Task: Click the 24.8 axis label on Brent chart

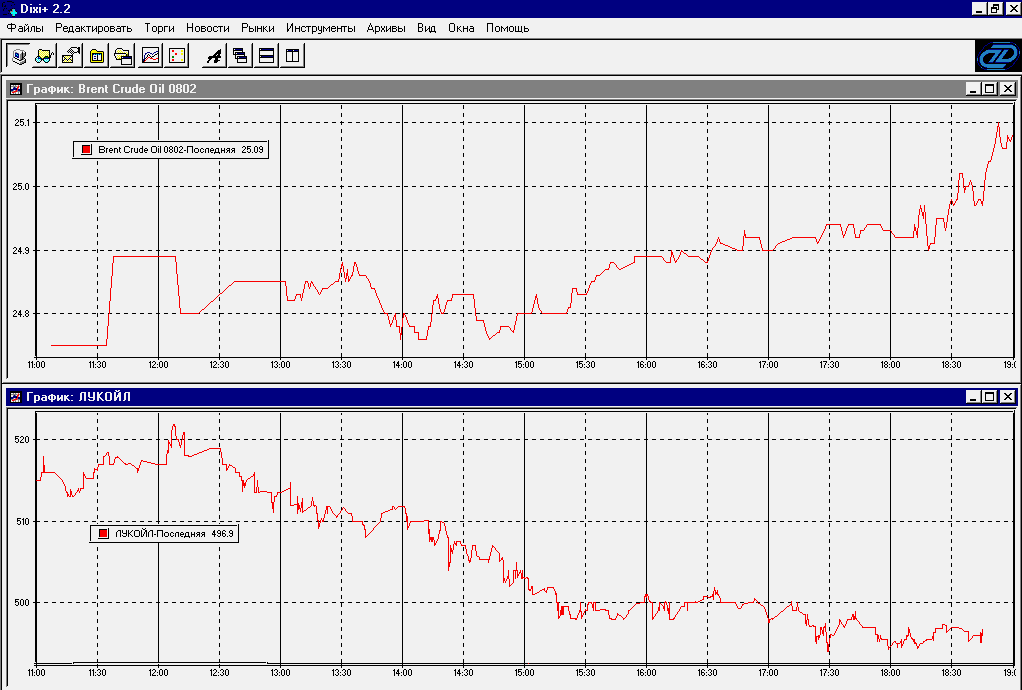Action: pos(22,314)
